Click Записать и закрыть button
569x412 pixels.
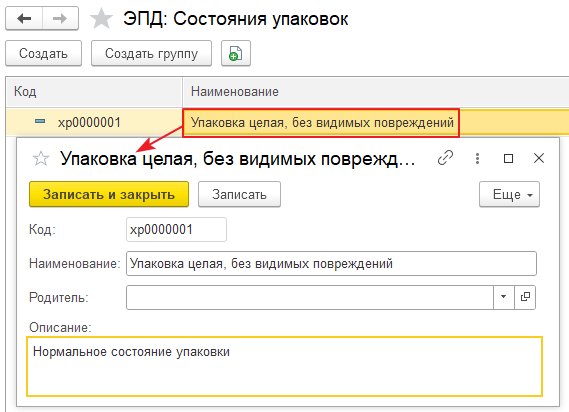click(109, 195)
